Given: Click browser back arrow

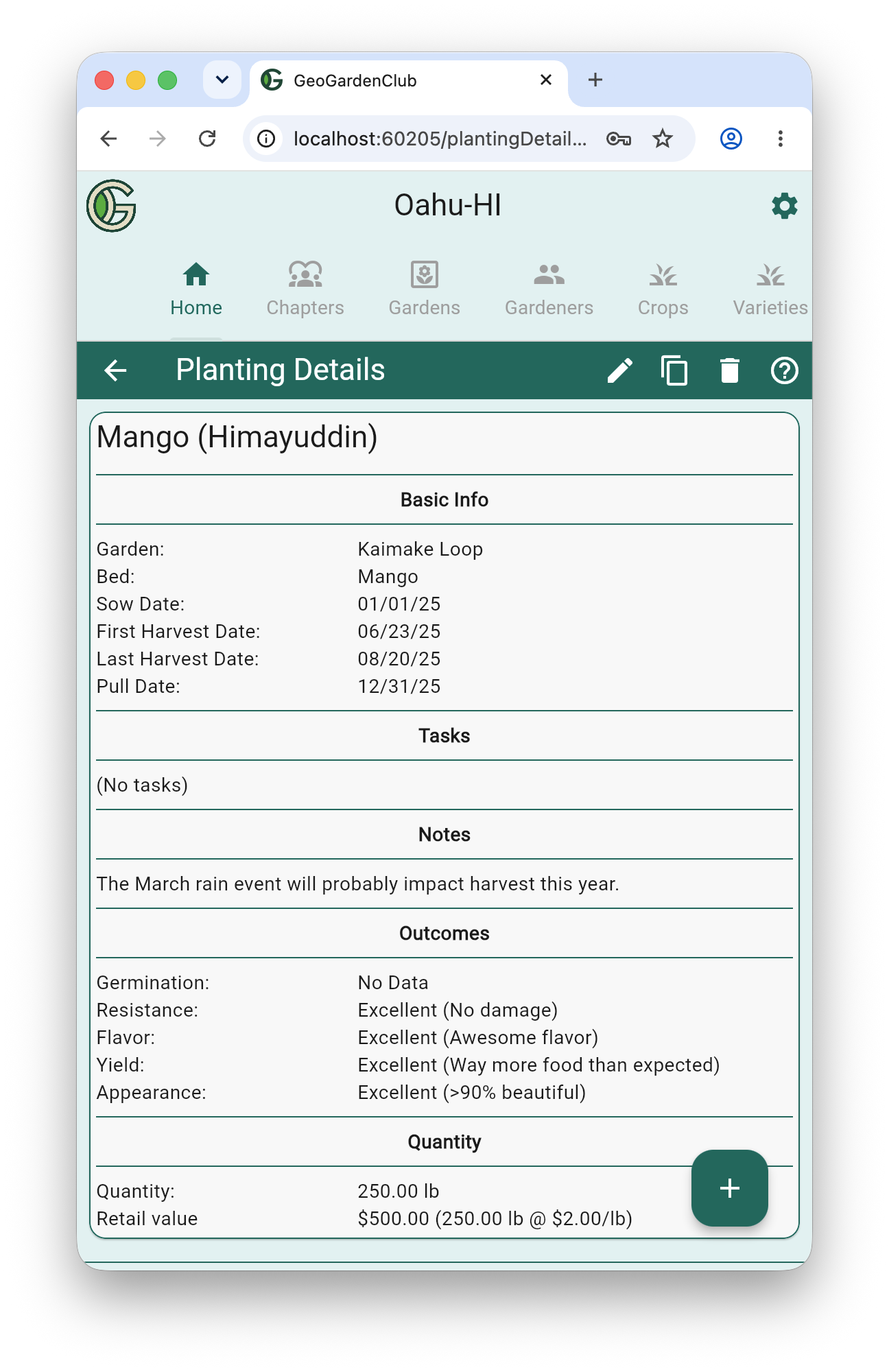Looking at the screenshot, I should click(109, 139).
